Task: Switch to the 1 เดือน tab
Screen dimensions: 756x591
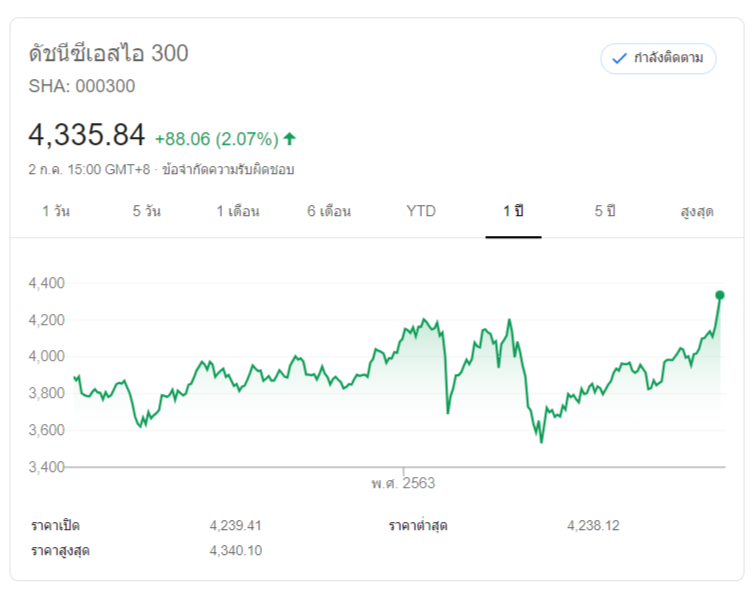Action: point(238,211)
